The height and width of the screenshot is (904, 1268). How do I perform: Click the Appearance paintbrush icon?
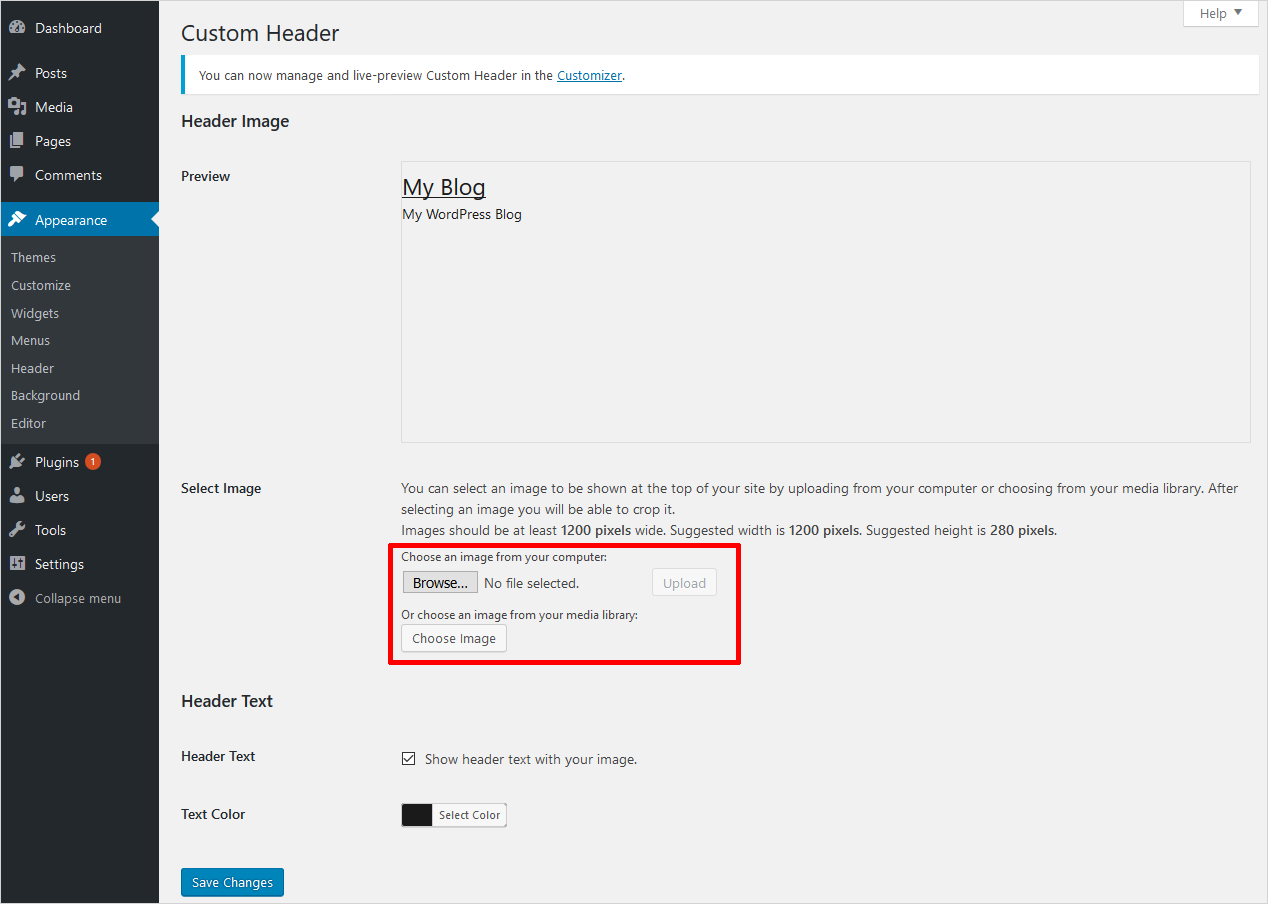coord(18,219)
